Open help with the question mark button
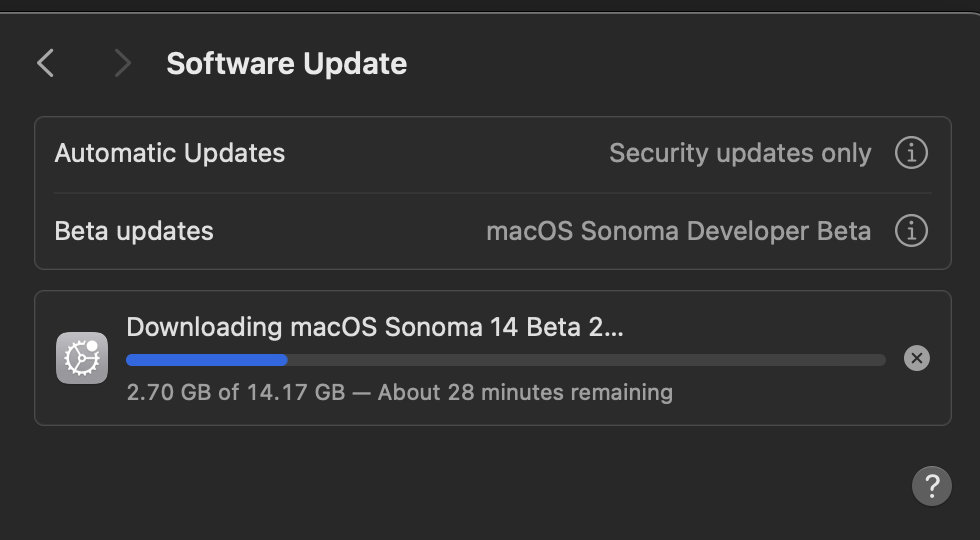Viewport: 980px width, 540px height. point(931,486)
